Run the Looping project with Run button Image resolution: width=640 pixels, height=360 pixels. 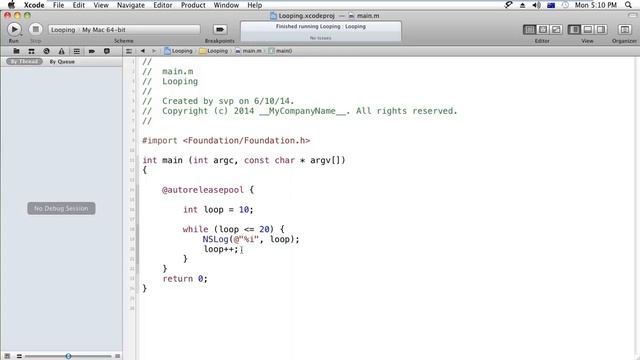coord(14,29)
